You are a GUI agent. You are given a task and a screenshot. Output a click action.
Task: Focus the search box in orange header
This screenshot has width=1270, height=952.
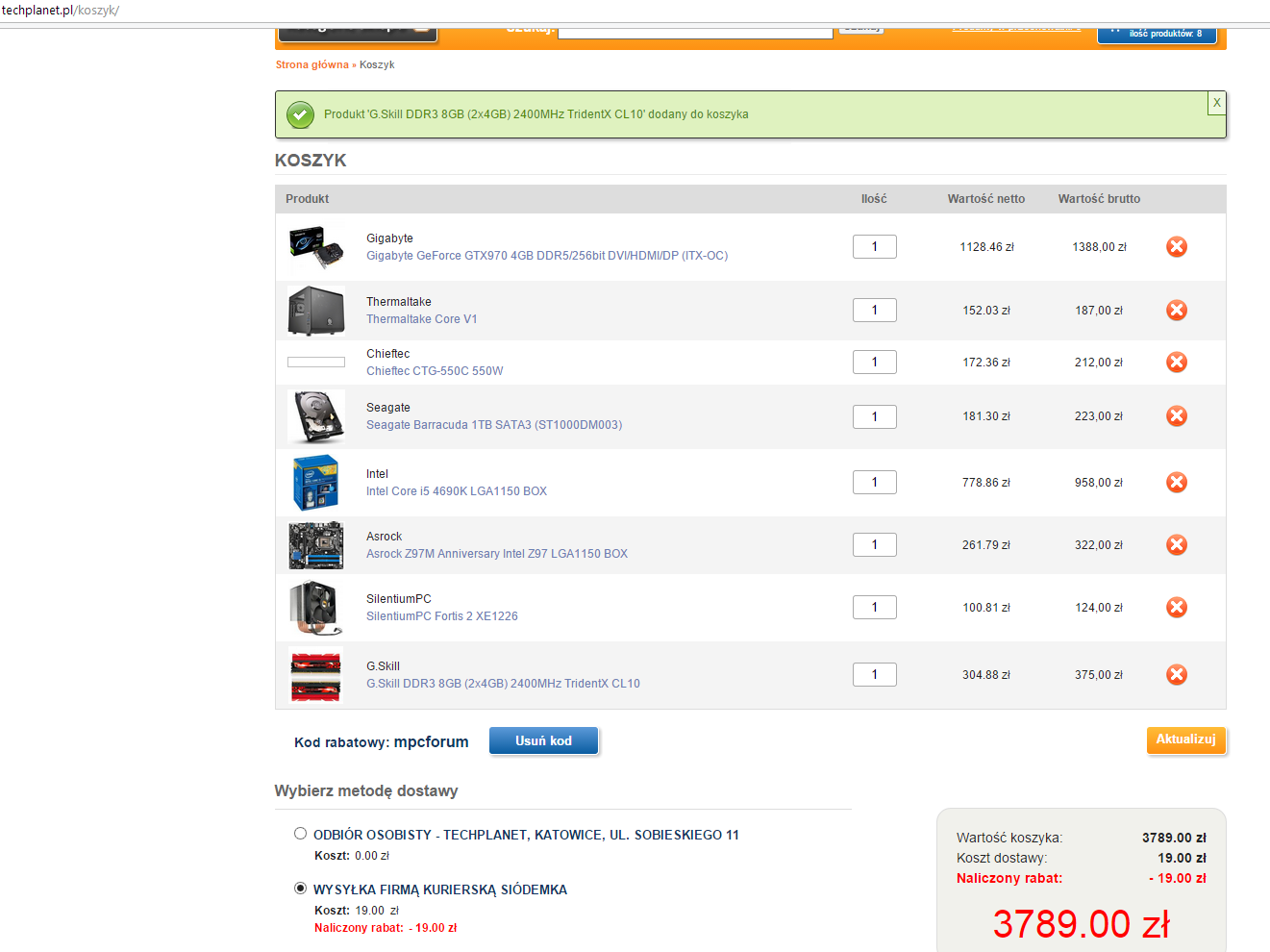[695, 32]
